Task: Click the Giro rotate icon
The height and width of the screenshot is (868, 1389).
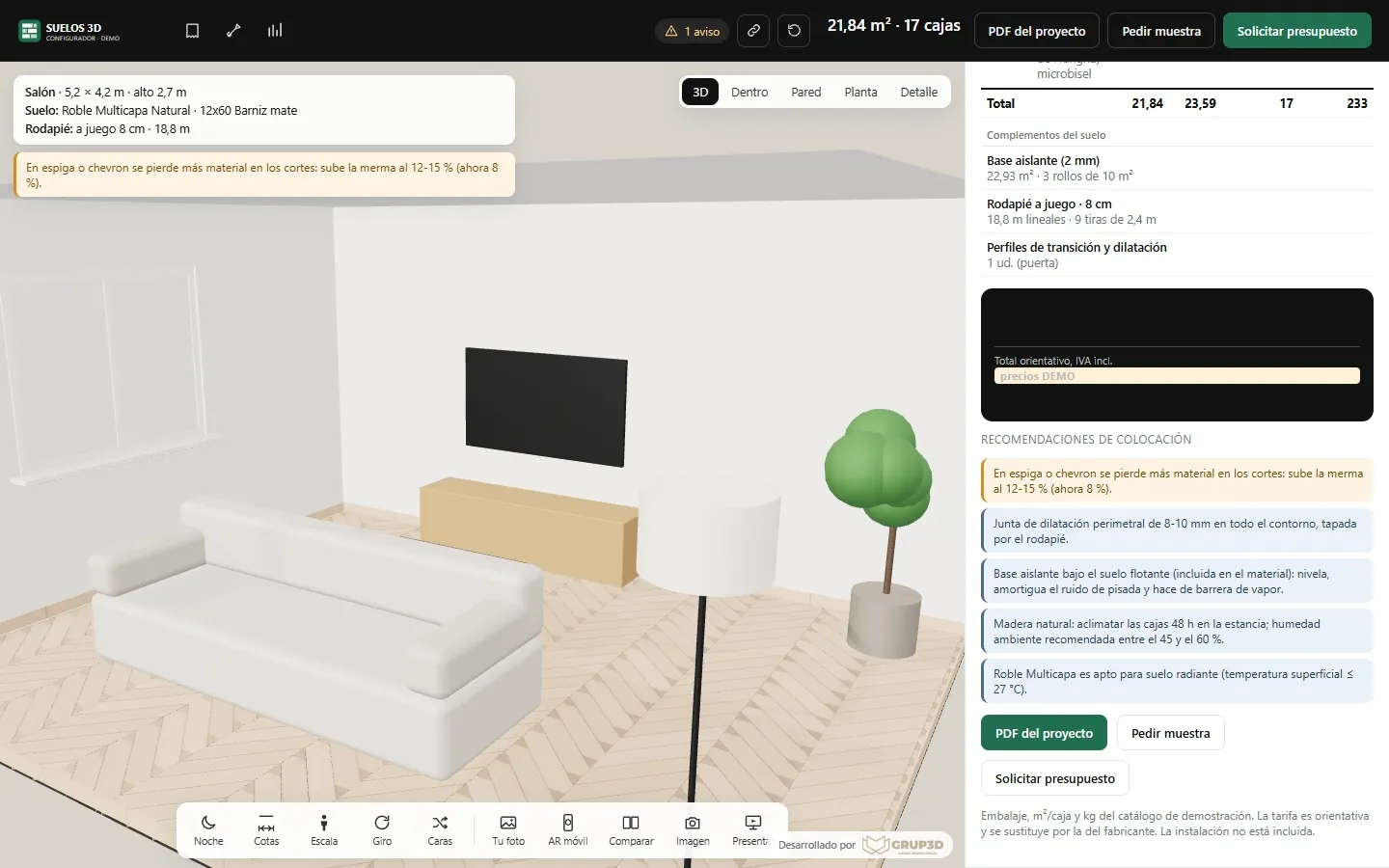Action: 382,829
